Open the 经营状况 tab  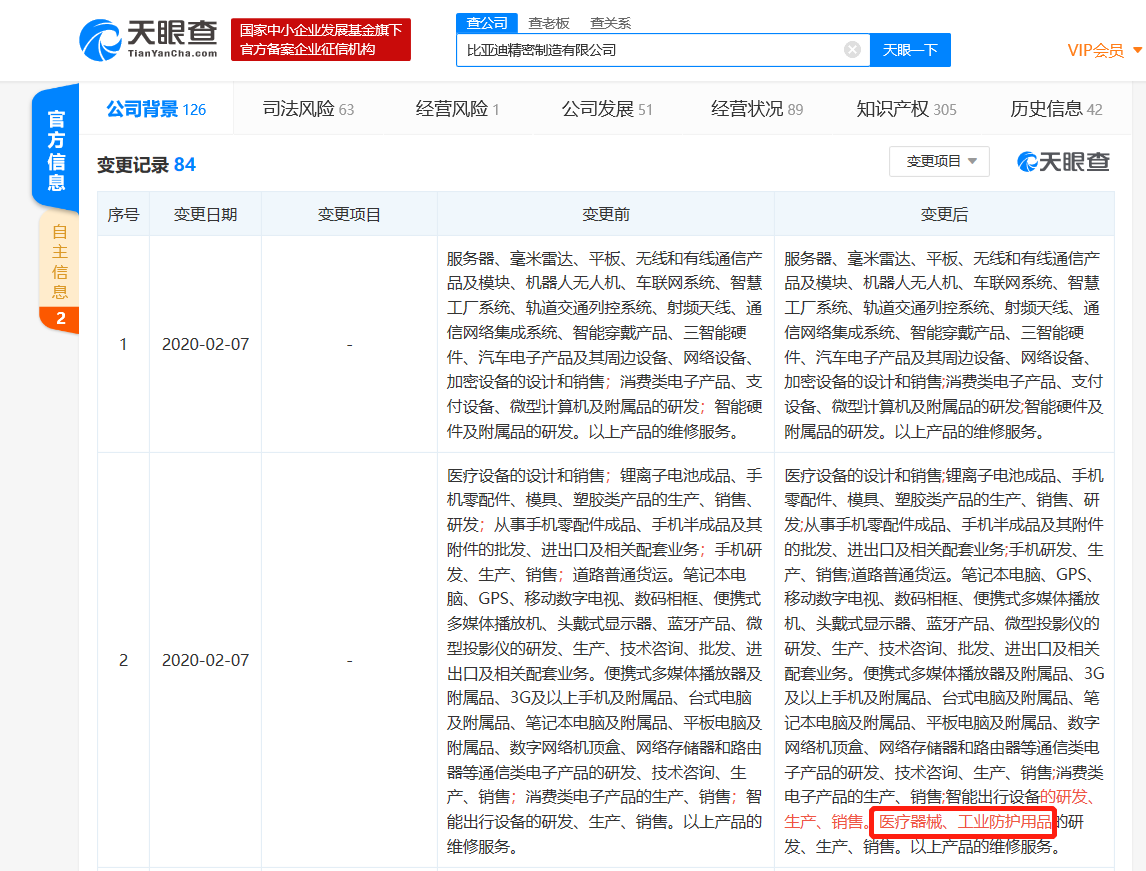pyautogui.click(x=756, y=109)
